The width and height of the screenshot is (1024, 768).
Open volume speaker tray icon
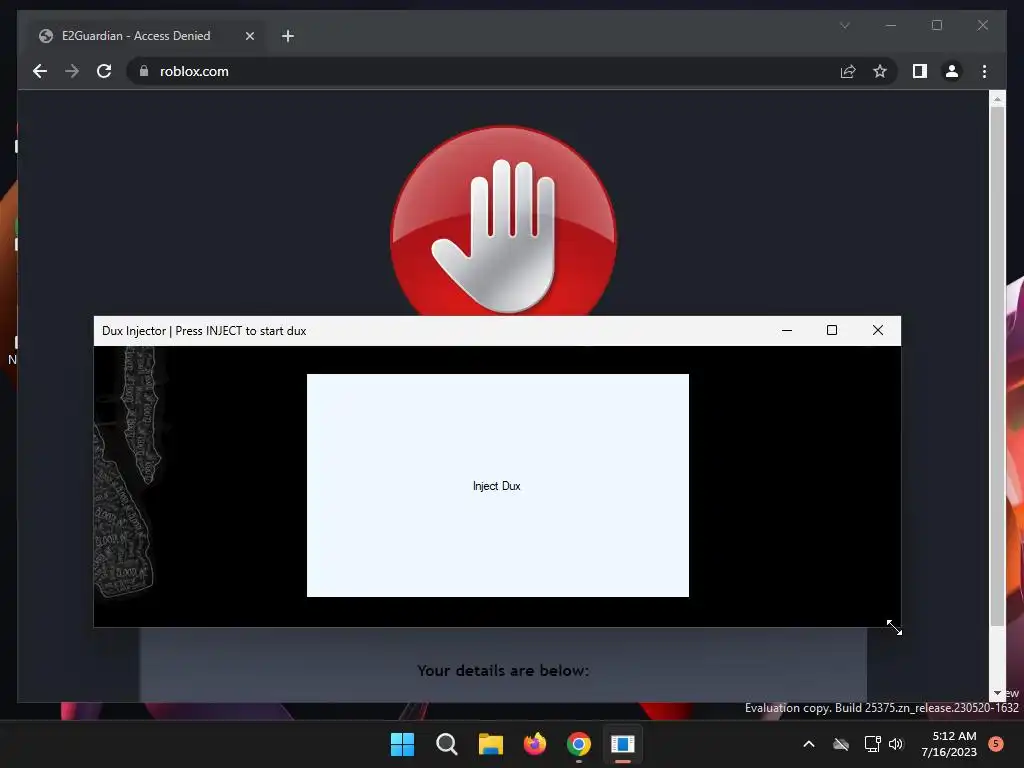(x=896, y=744)
